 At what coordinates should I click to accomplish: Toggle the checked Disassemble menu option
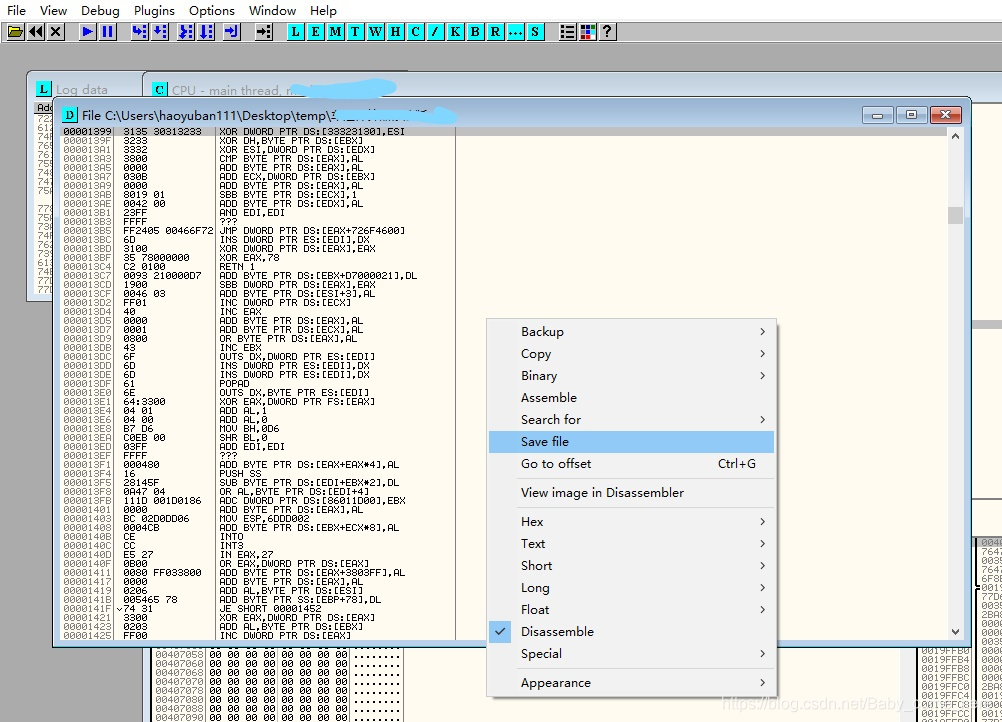631,631
